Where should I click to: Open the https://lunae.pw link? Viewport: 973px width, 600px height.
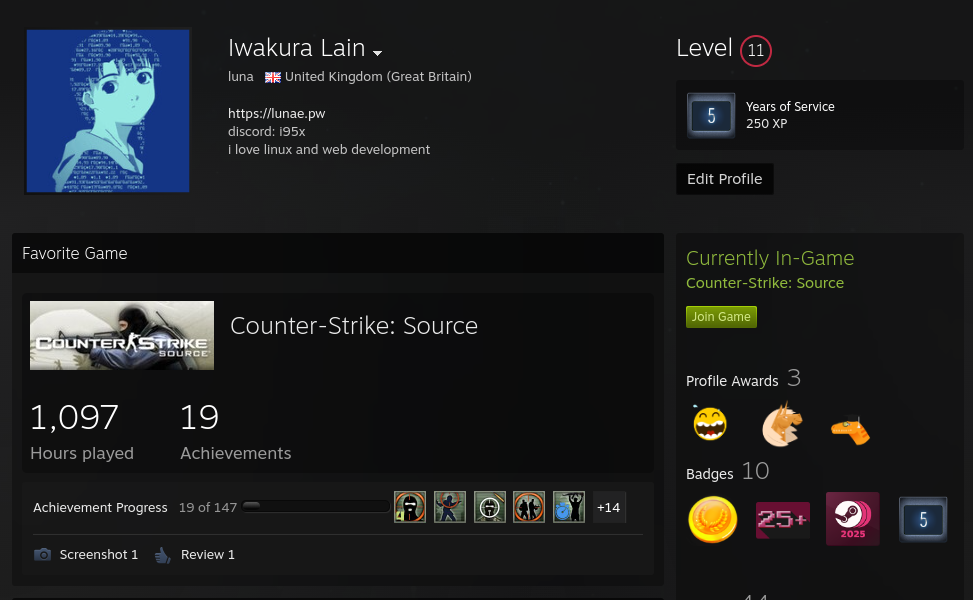tap(276, 113)
